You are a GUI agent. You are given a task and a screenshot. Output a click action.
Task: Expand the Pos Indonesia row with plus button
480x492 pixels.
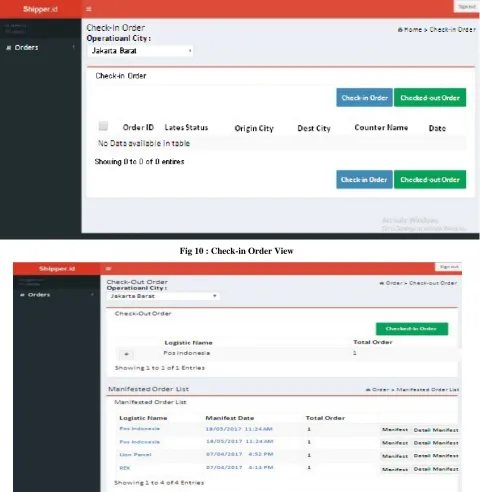pyautogui.click(x=126, y=354)
